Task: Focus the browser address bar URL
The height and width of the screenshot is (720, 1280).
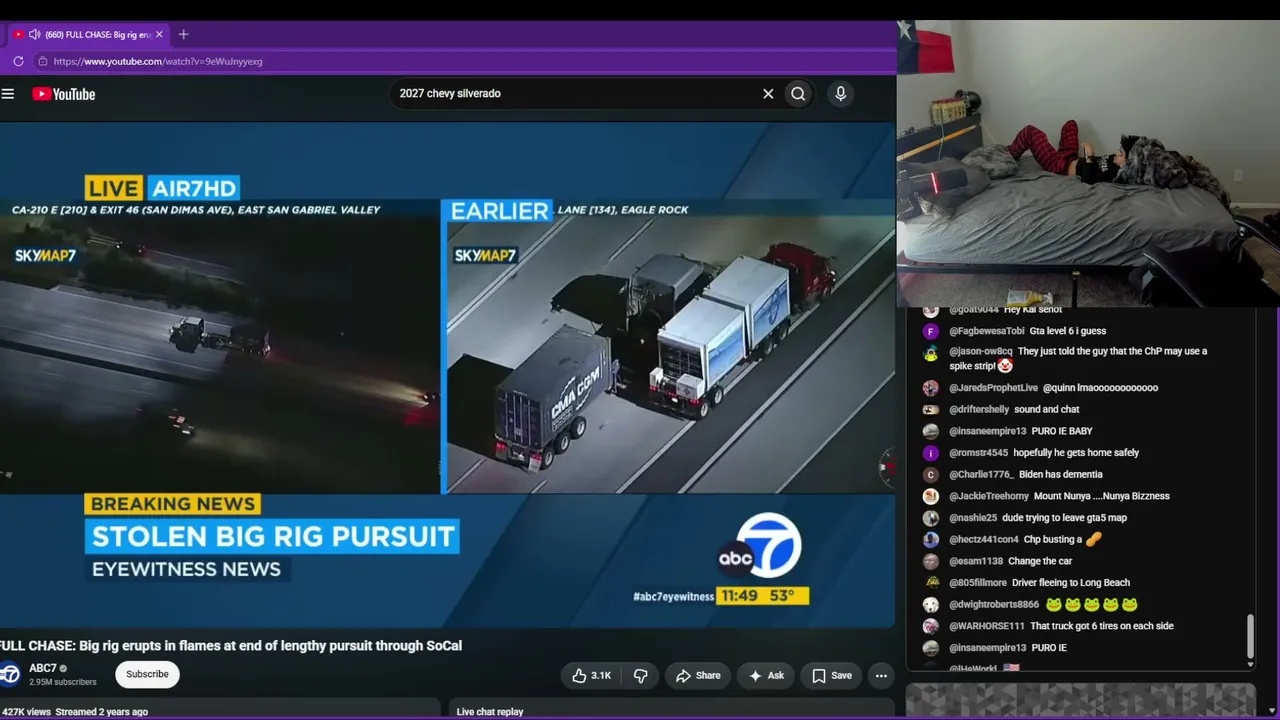Action: 158,61
